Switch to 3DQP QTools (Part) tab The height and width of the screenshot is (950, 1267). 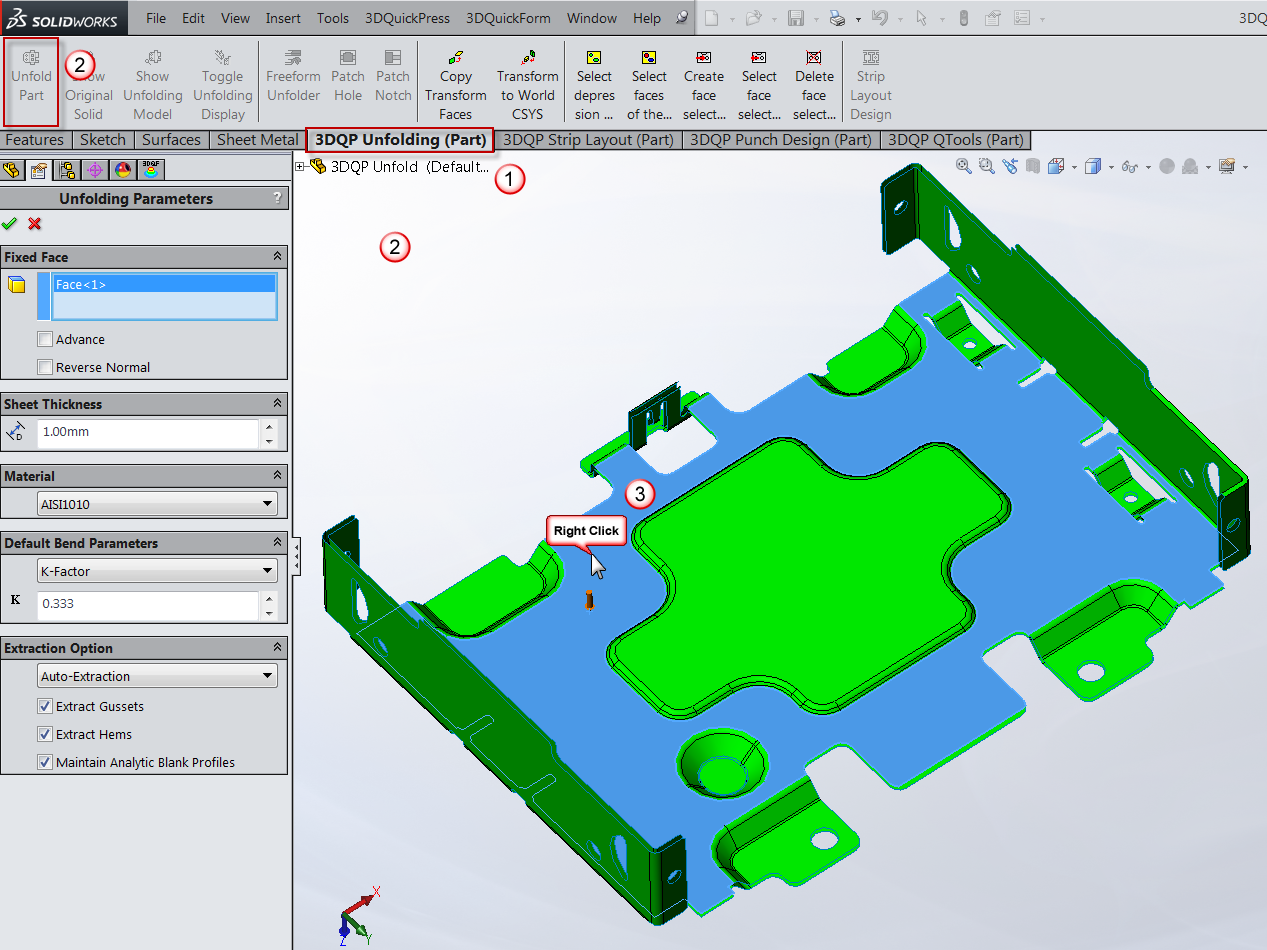coord(956,140)
